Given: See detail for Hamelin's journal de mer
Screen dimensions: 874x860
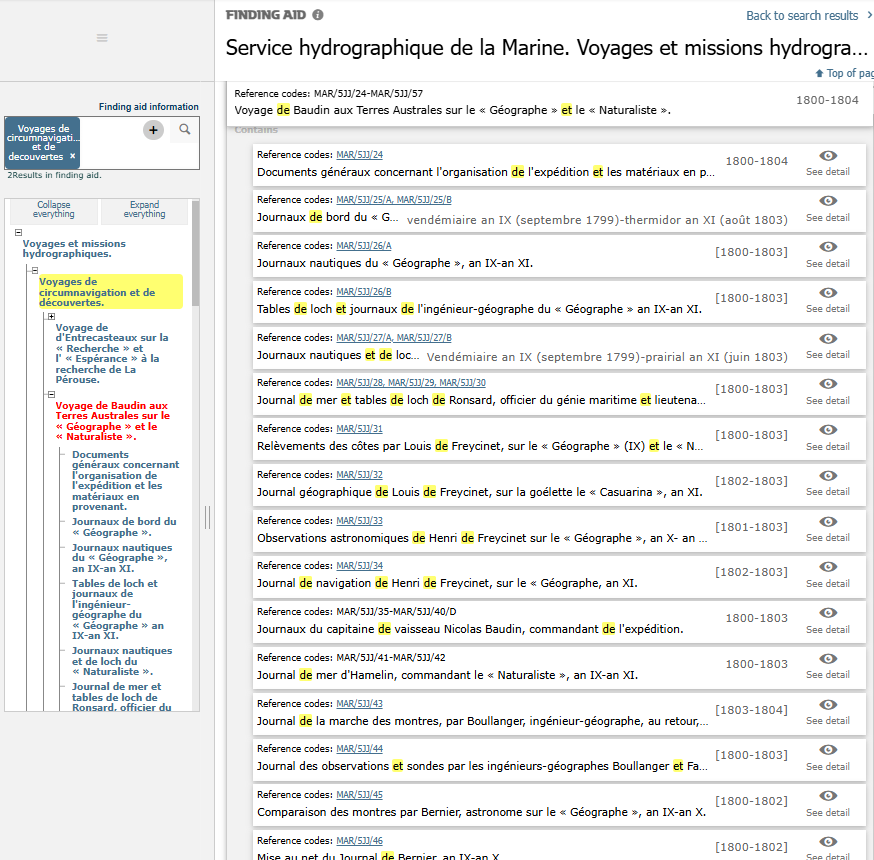Looking at the screenshot, I should (828, 668).
